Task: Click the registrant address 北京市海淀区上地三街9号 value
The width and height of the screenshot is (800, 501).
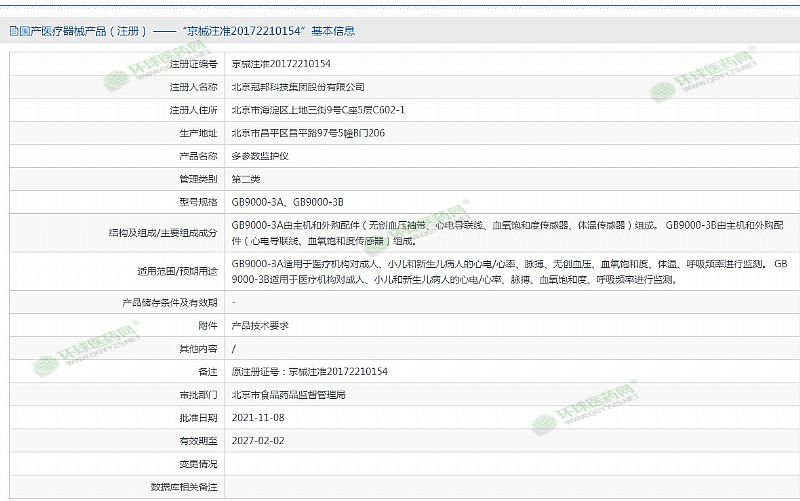Action: pyautogui.click(x=317, y=110)
